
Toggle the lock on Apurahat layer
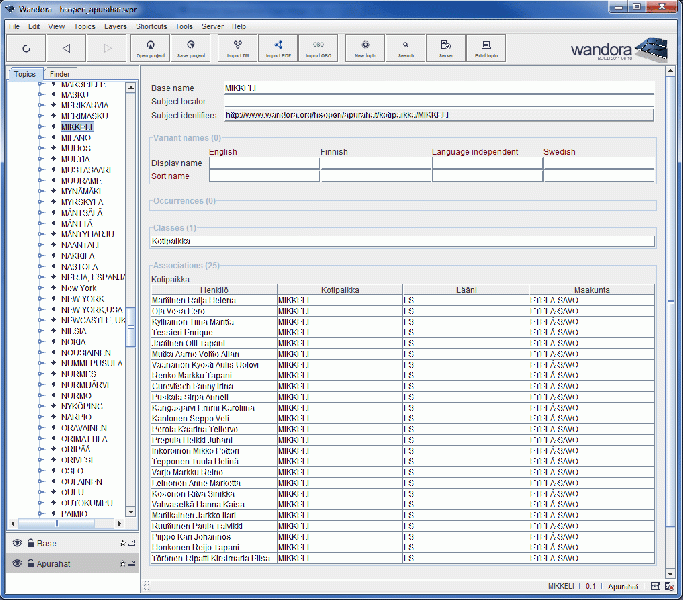30,564
